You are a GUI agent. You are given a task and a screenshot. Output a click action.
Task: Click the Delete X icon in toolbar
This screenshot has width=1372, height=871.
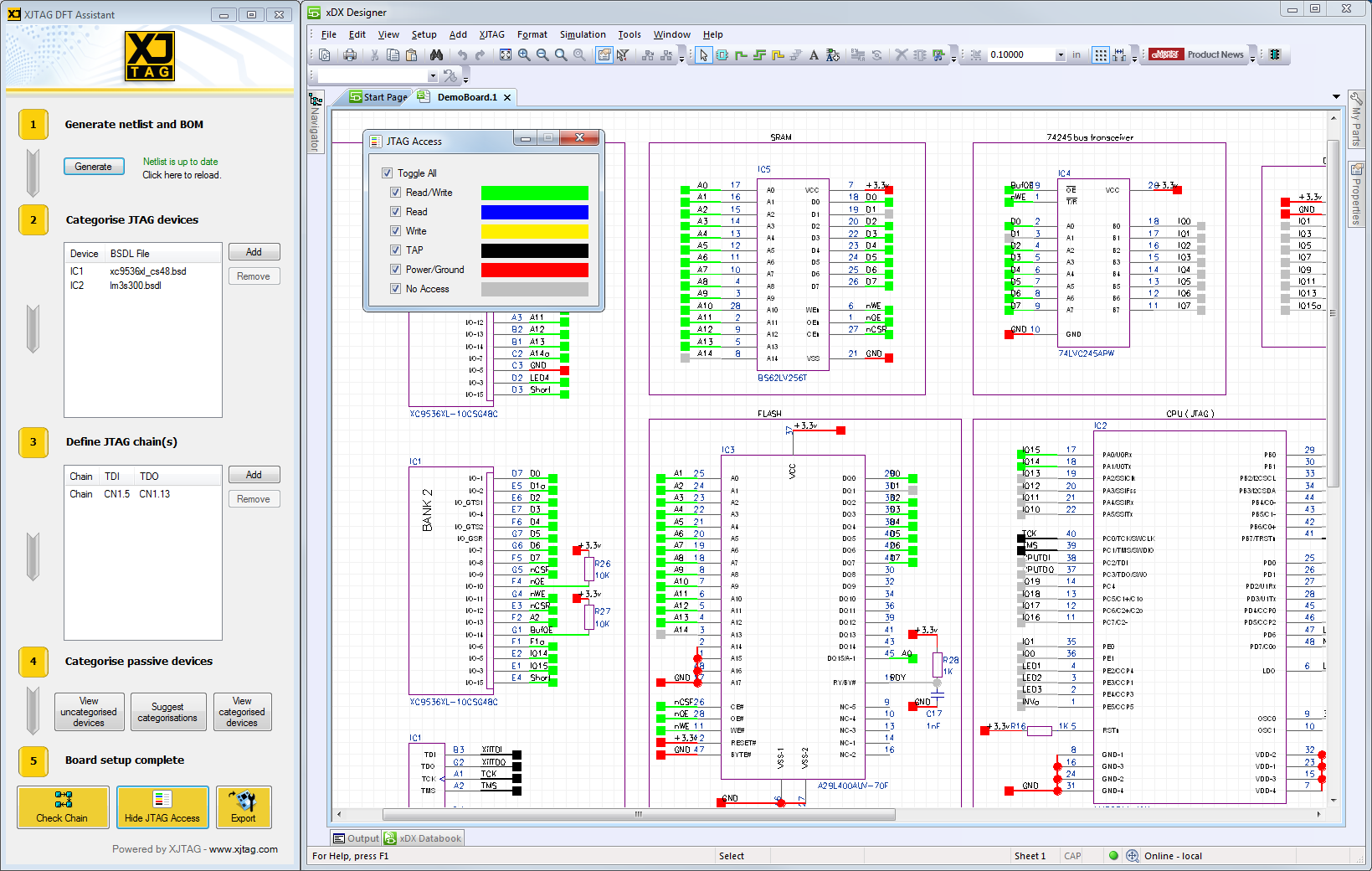(x=902, y=55)
